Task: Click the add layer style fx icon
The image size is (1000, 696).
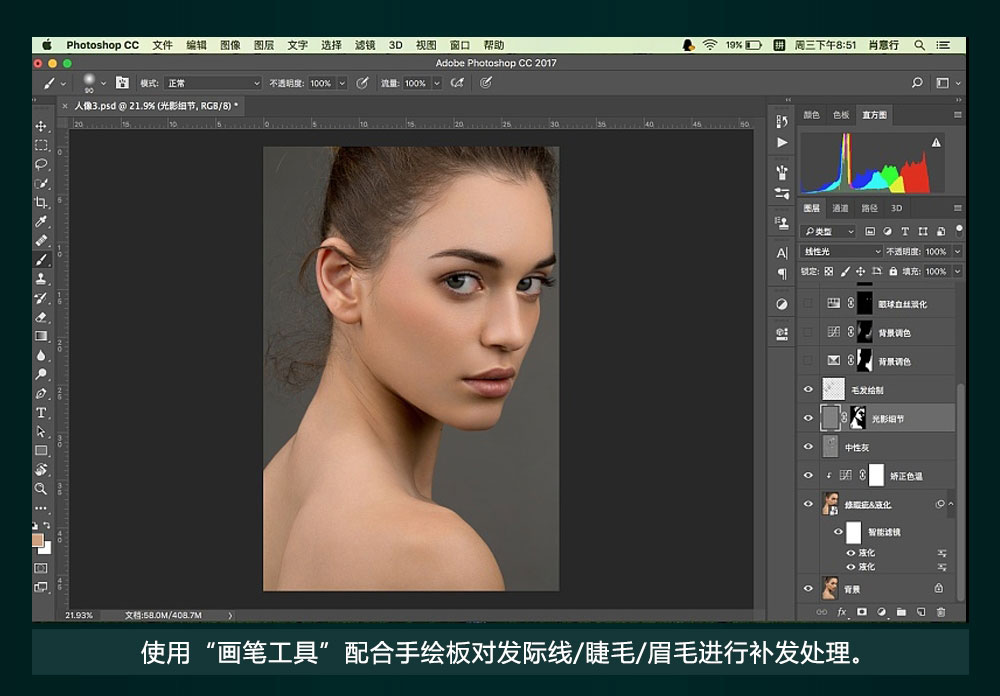Action: [841, 611]
